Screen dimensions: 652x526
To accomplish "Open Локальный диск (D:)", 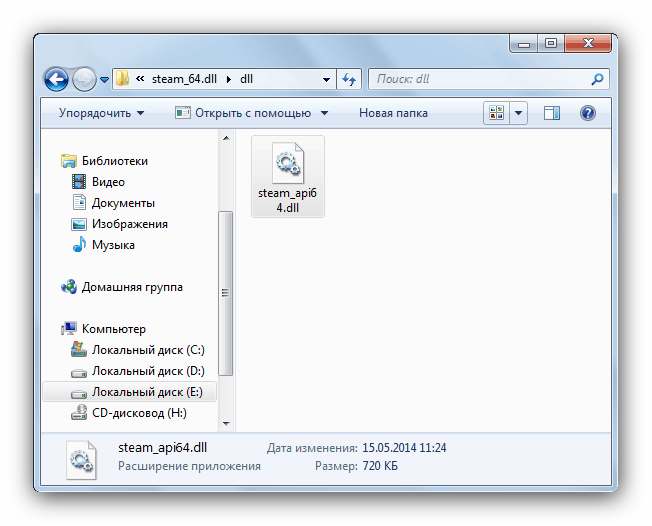I will click(x=148, y=371).
